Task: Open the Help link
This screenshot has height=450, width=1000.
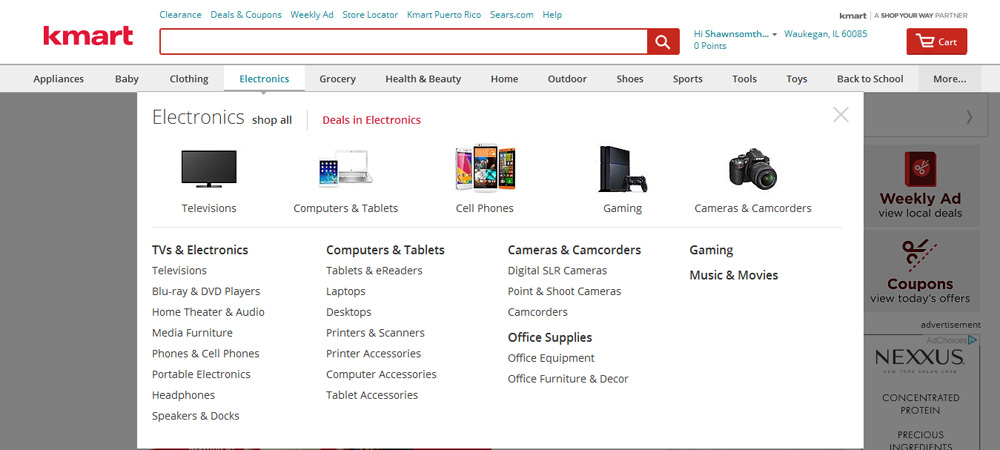Action: coord(552,15)
